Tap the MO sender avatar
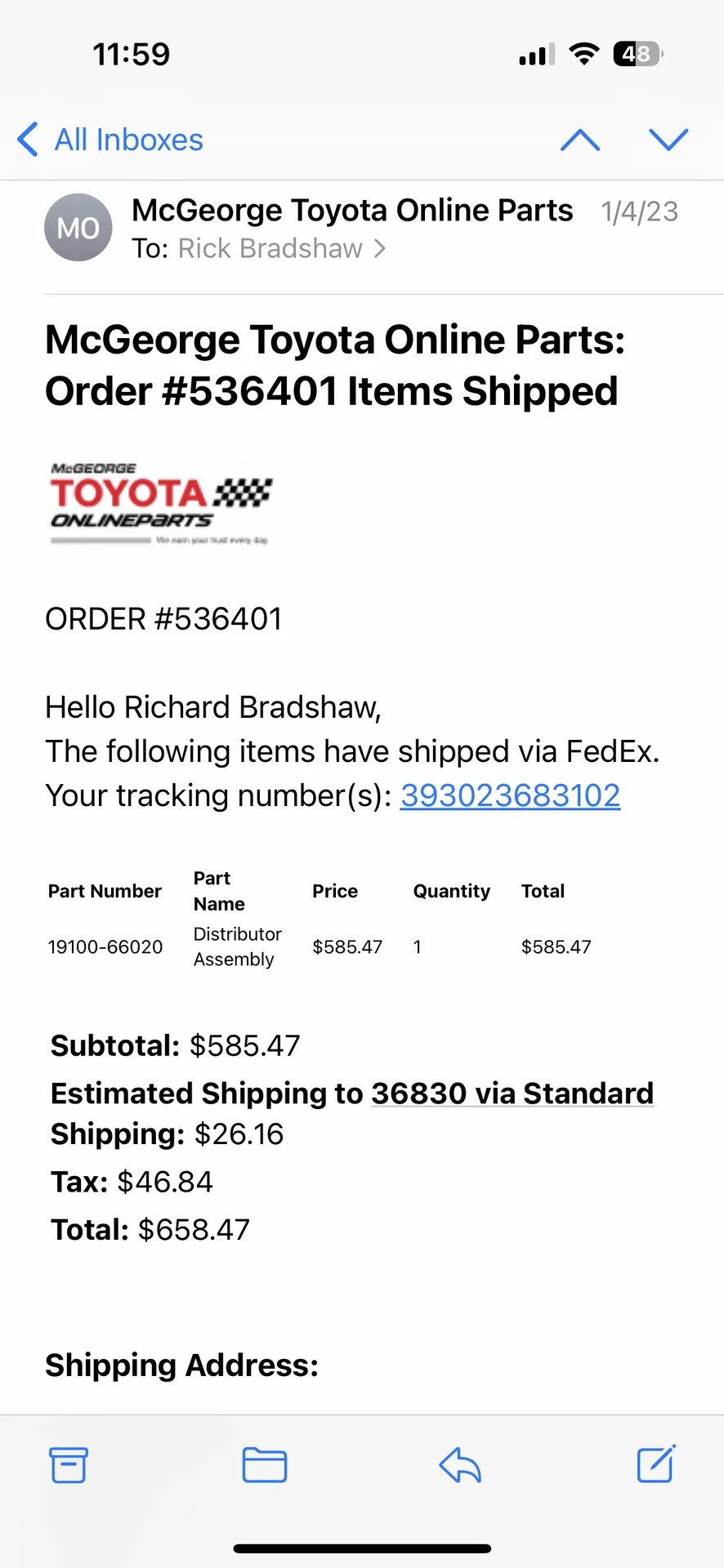Image resolution: width=724 pixels, height=1568 pixels. coord(78,228)
